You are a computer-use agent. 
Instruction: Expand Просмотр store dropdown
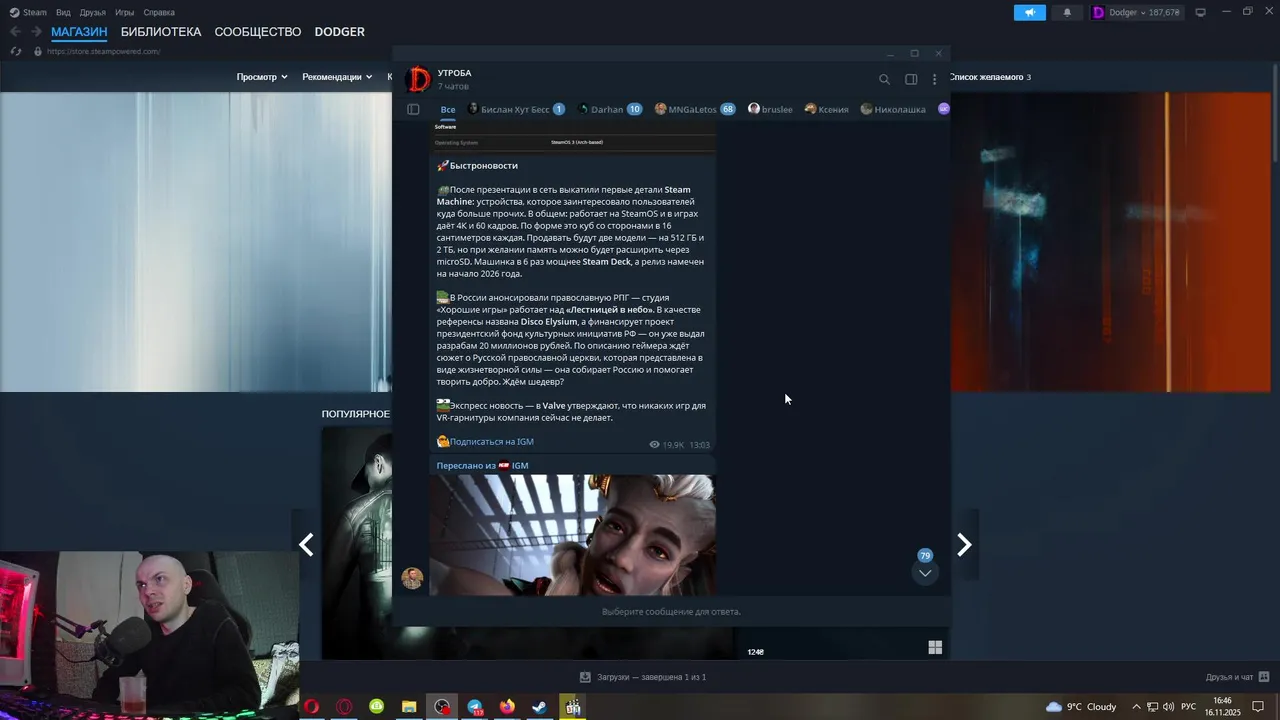(x=262, y=77)
